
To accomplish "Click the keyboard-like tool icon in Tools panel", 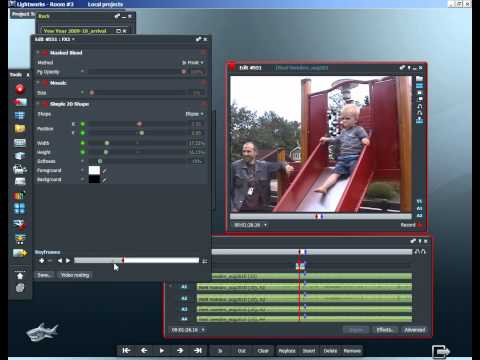I will [x=20, y=143].
